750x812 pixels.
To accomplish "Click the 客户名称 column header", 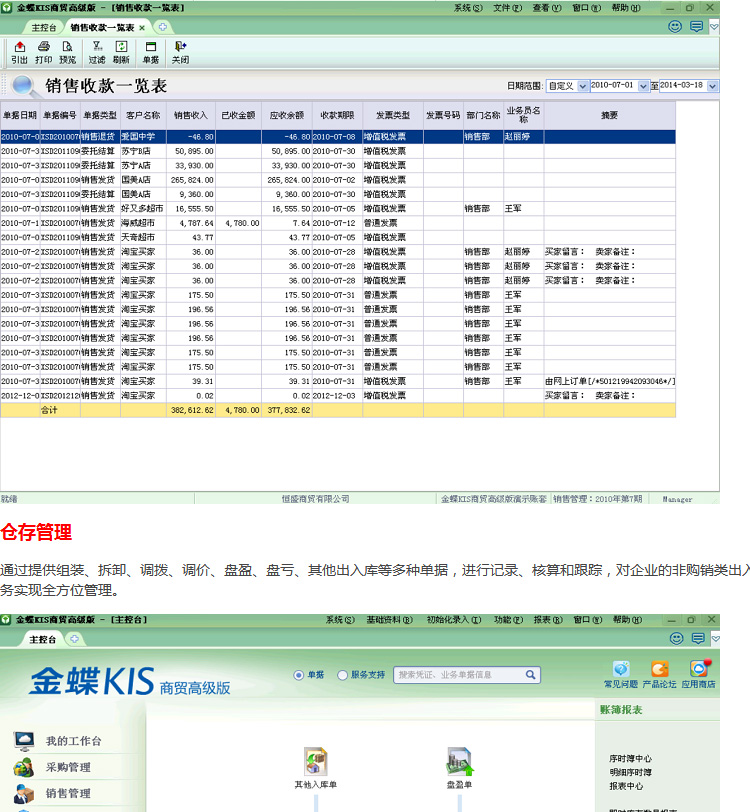I will point(142,115).
